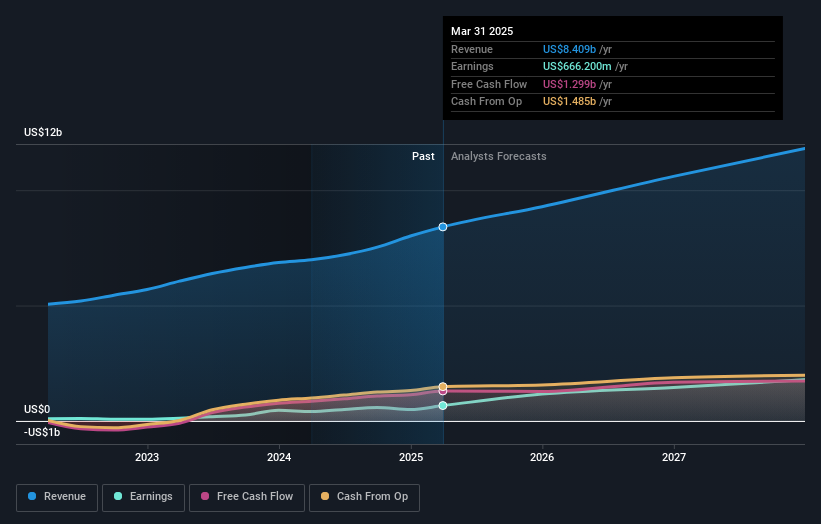Select the 2025 x-axis label
821x524 pixels.
tap(411, 457)
